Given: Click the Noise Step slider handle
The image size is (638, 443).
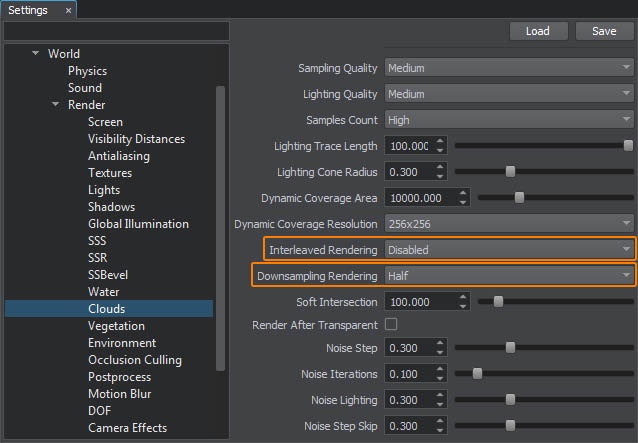Looking at the screenshot, I should [x=510, y=348].
